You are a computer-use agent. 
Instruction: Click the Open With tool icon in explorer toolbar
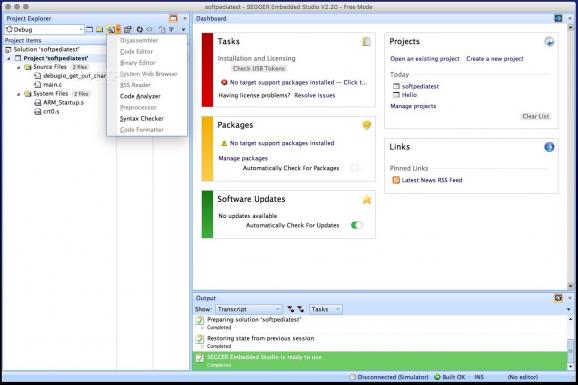tap(110, 30)
